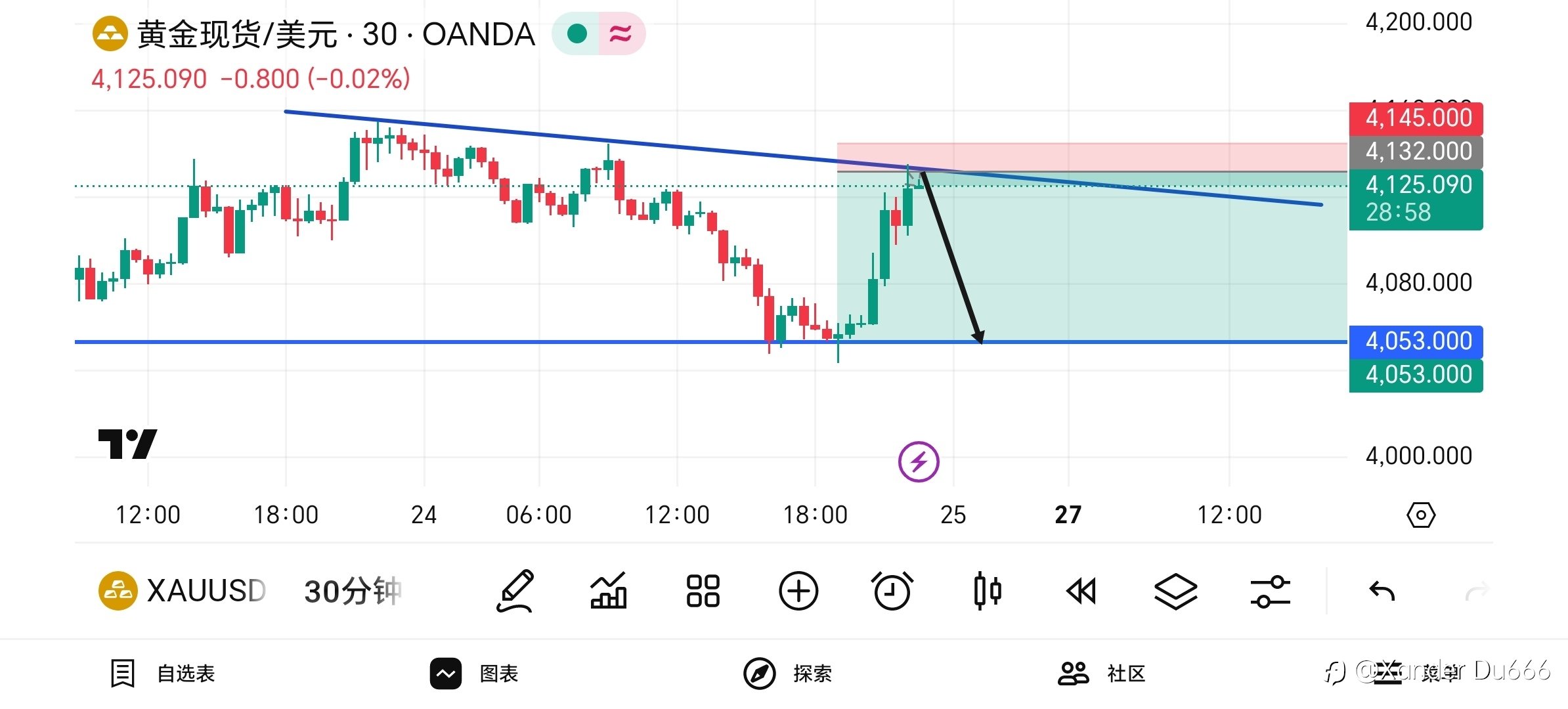Start bar replay with the rewind icon
This screenshot has width=1568, height=709.
point(1081,591)
